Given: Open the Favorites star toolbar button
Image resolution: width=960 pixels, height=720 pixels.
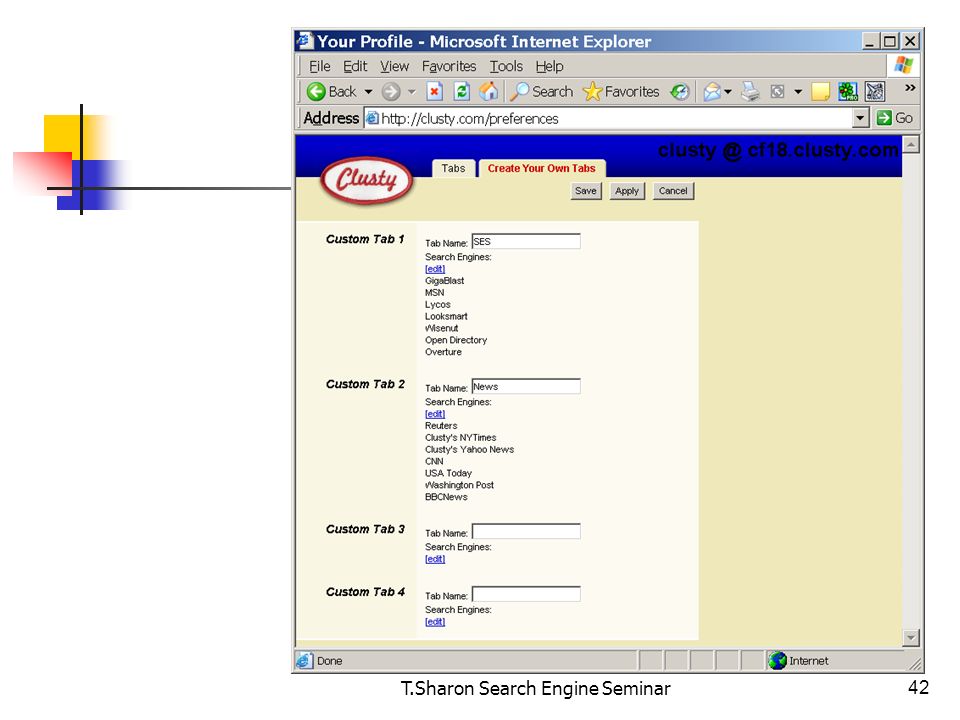Looking at the screenshot, I should pyautogui.click(x=621, y=92).
